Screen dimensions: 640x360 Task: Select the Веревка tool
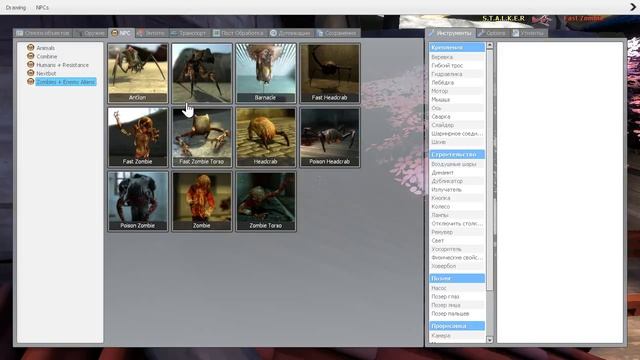click(457, 57)
